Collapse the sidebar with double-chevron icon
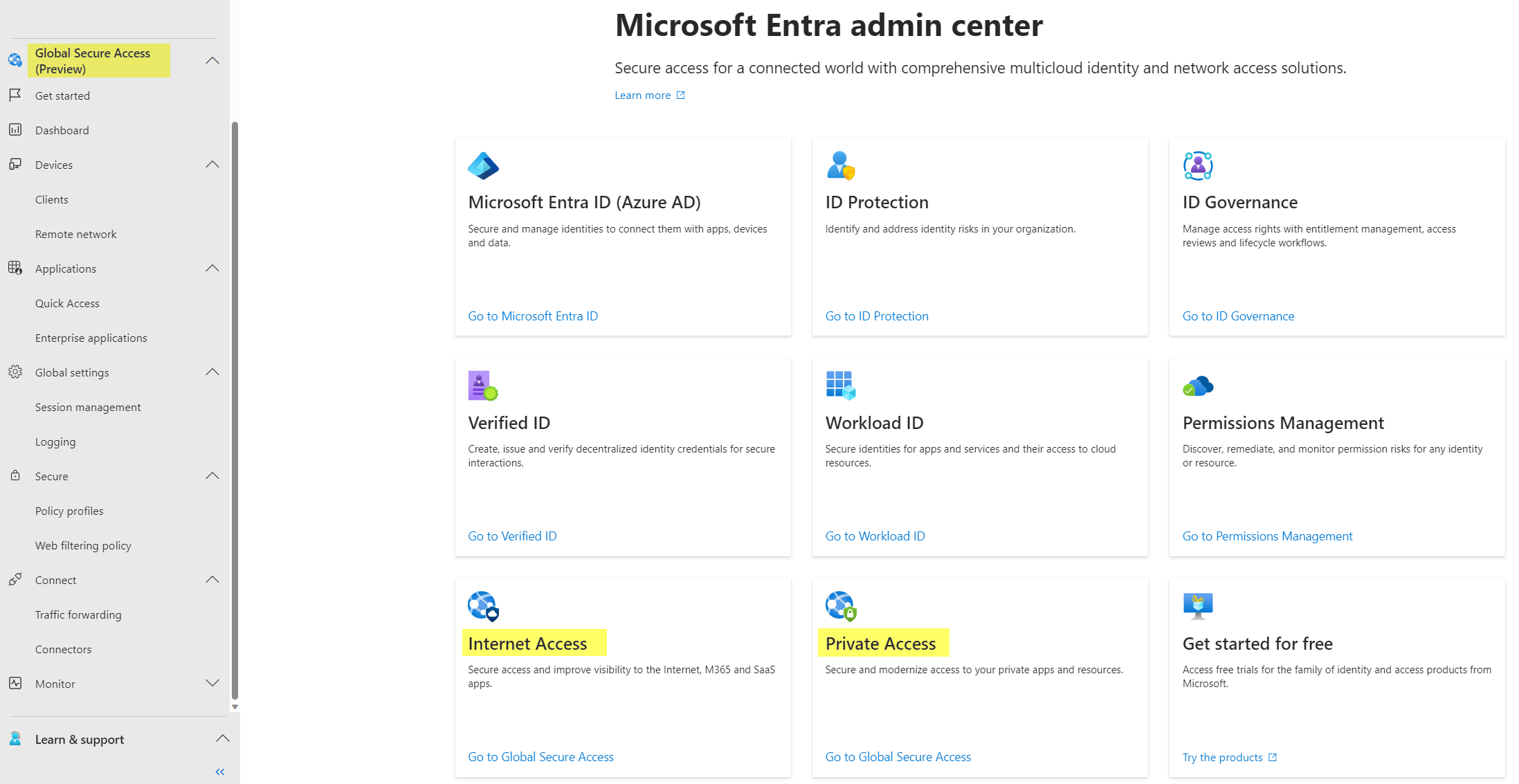 tap(220, 772)
